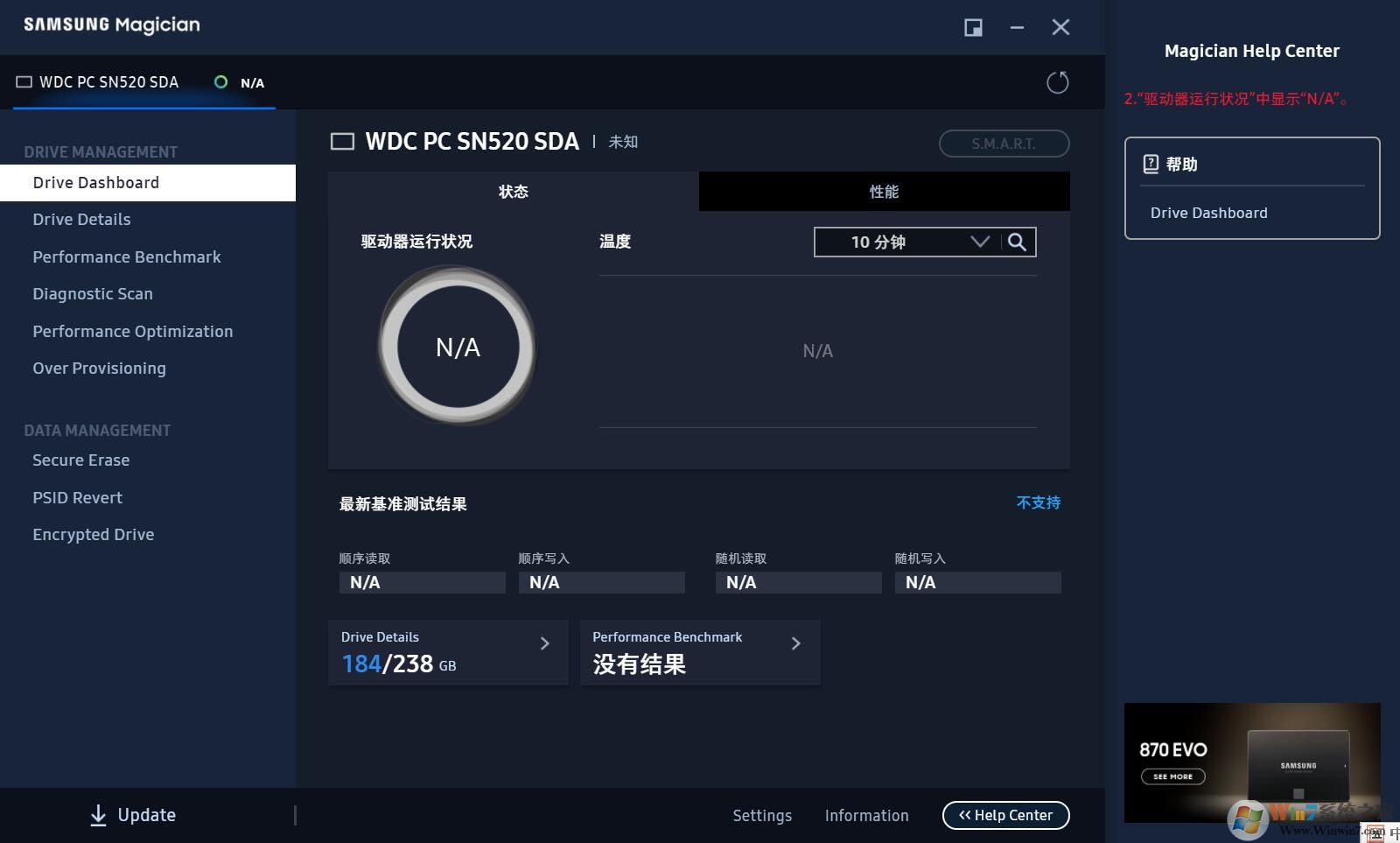
Task: Click the 顺序写入 N/A value field
Action: 602,583
